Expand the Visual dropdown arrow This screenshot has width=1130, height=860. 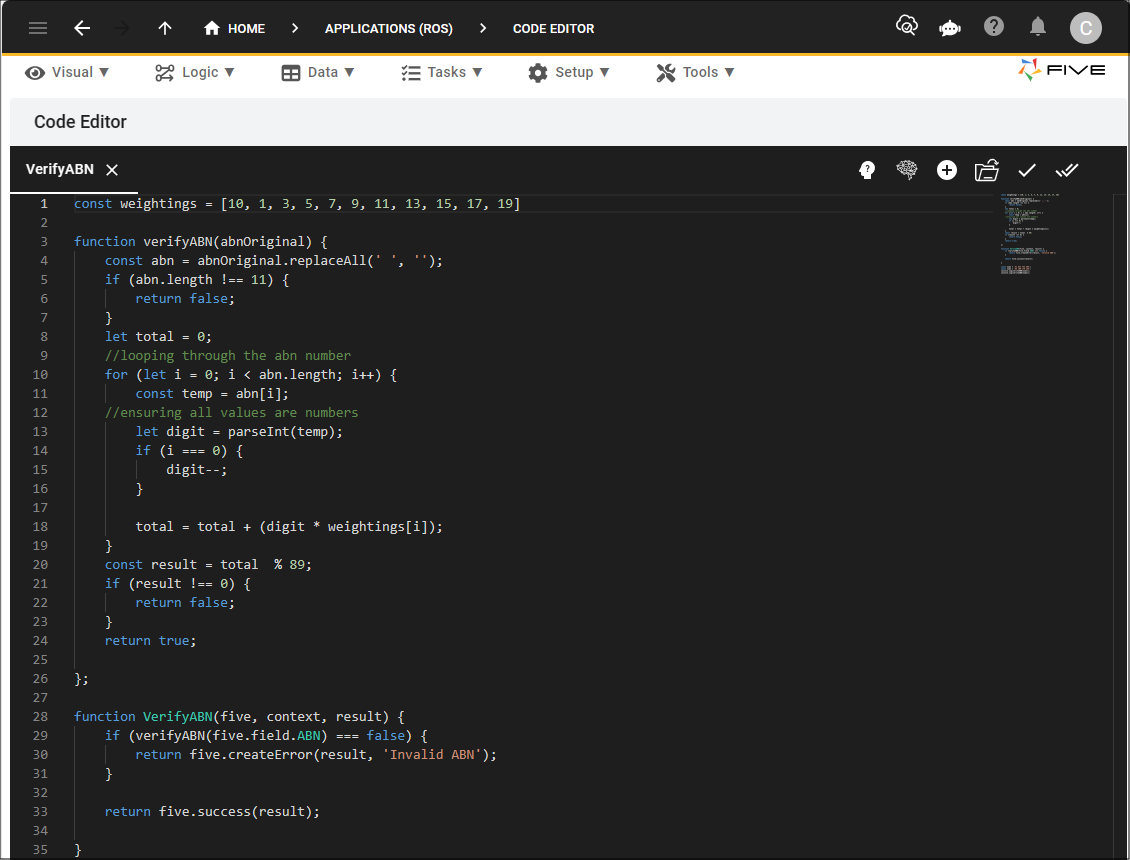(104, 72)
